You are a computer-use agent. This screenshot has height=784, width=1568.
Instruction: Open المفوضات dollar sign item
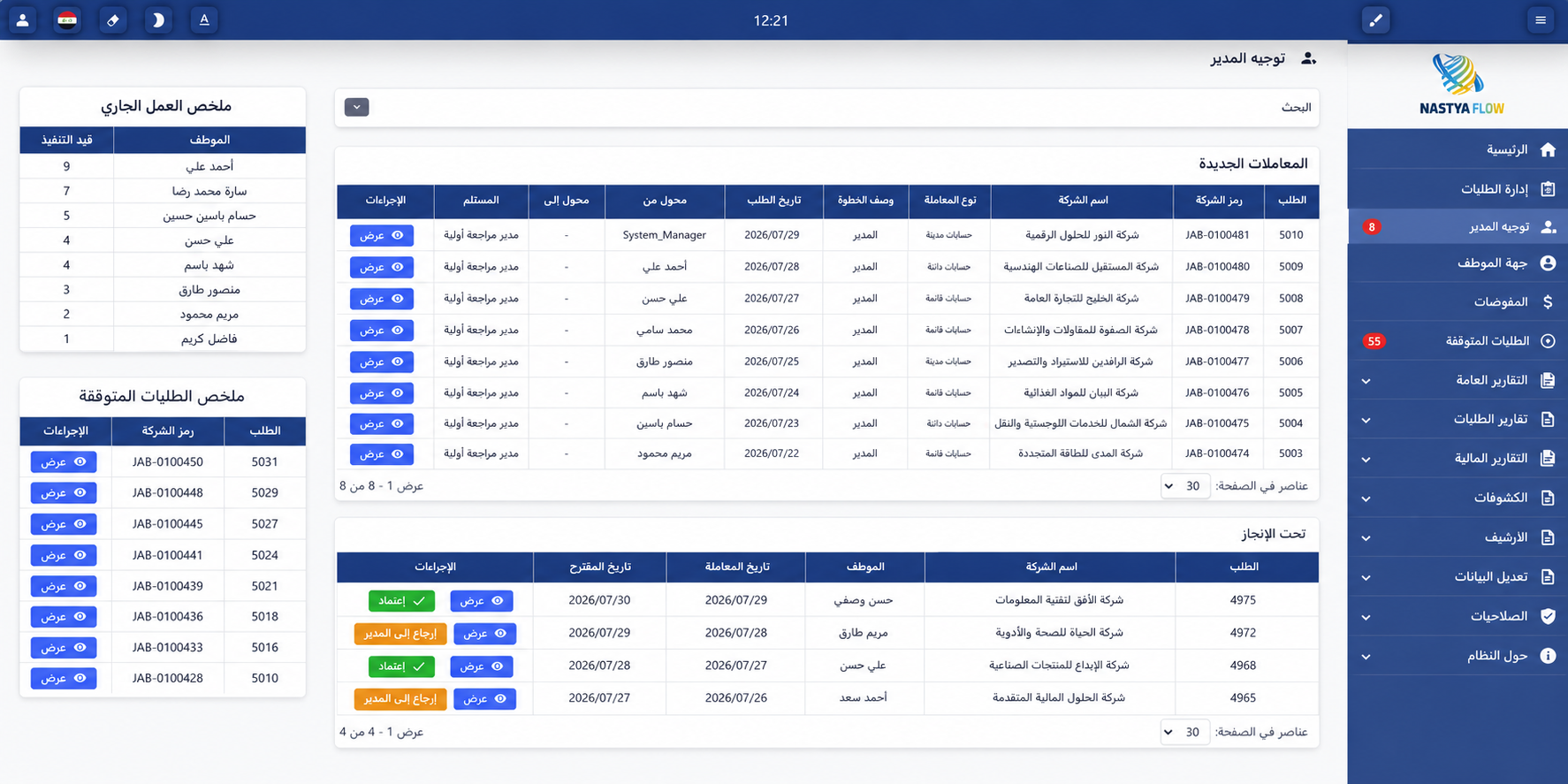(x=1458, y=302)
